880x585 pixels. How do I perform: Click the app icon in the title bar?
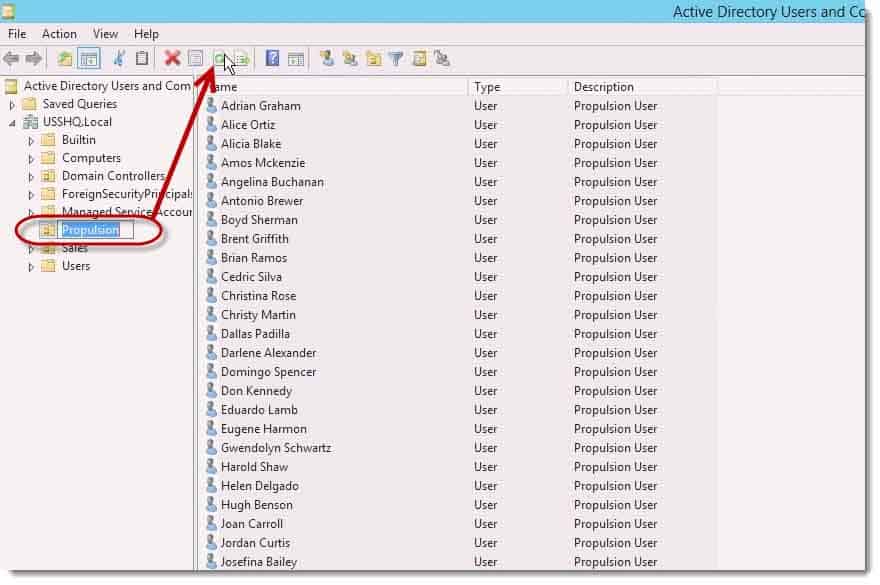8,11
